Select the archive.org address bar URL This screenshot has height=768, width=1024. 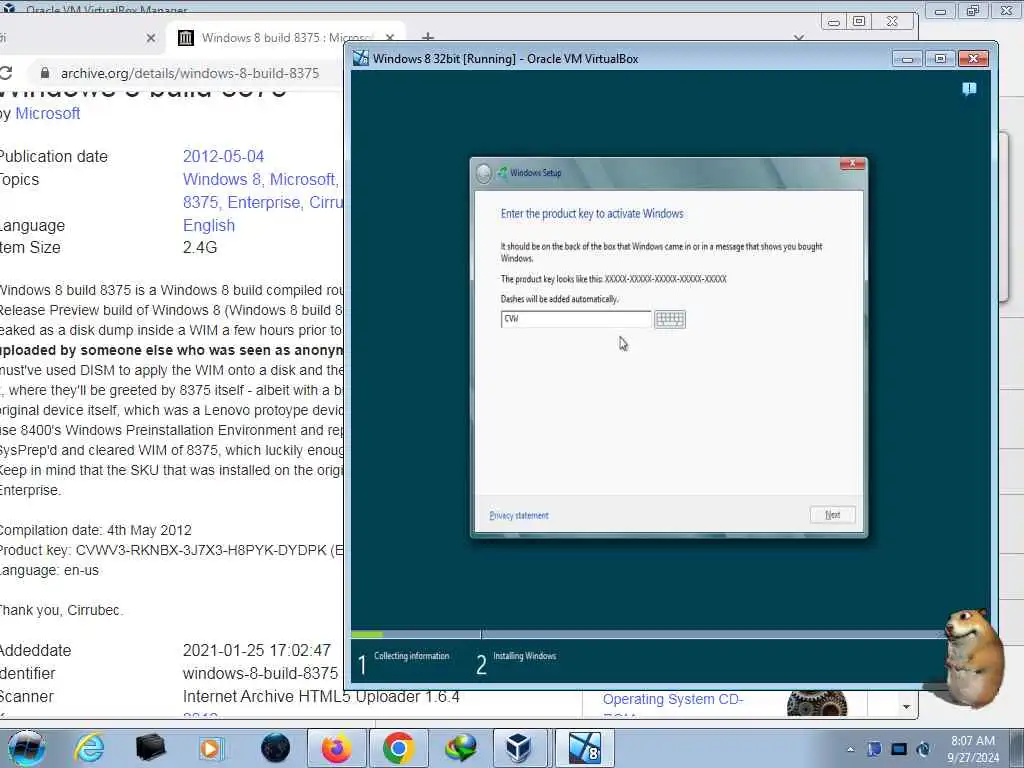pos(190,73)
